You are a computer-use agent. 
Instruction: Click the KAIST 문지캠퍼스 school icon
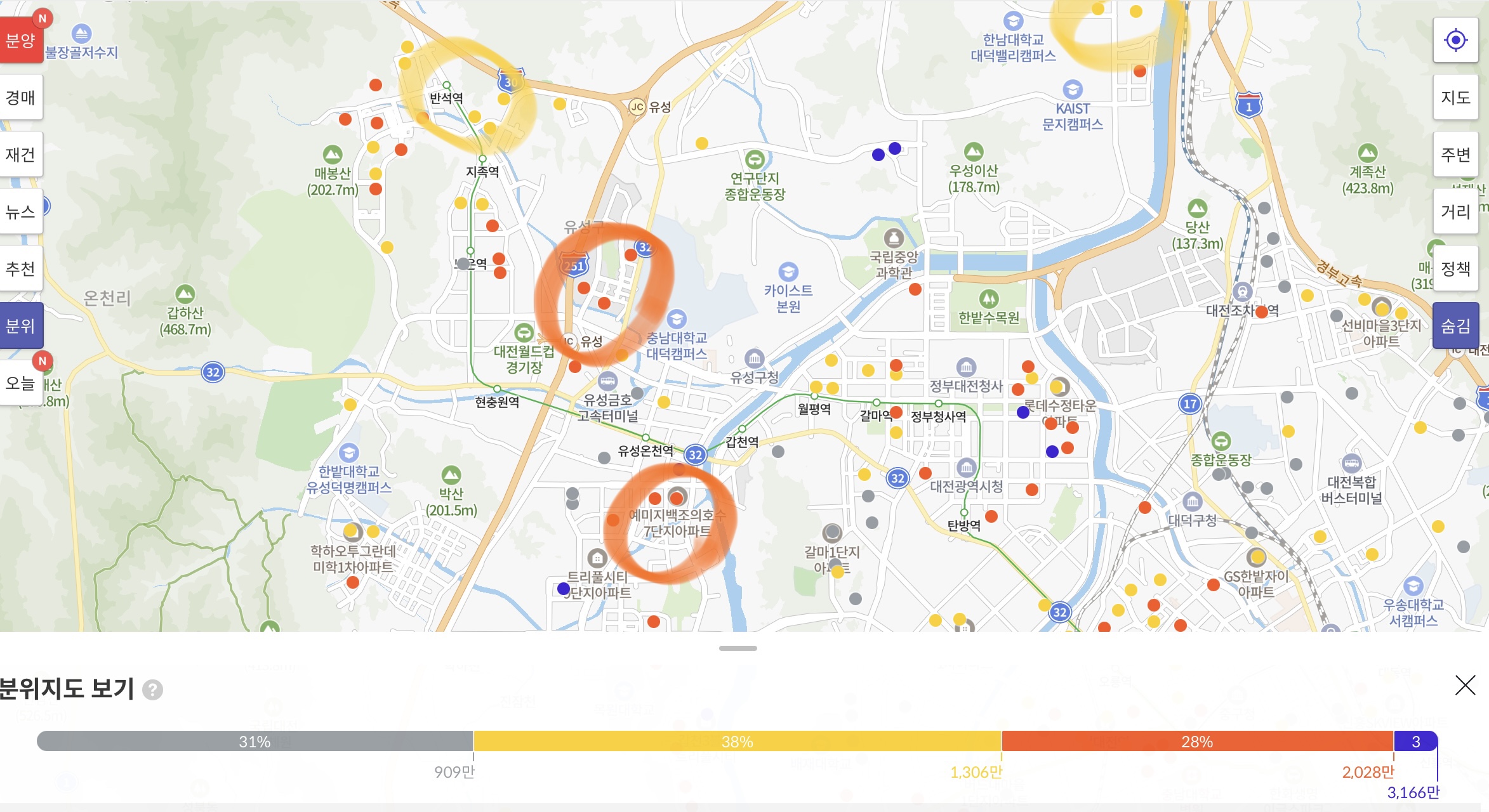coord(1072,89)
